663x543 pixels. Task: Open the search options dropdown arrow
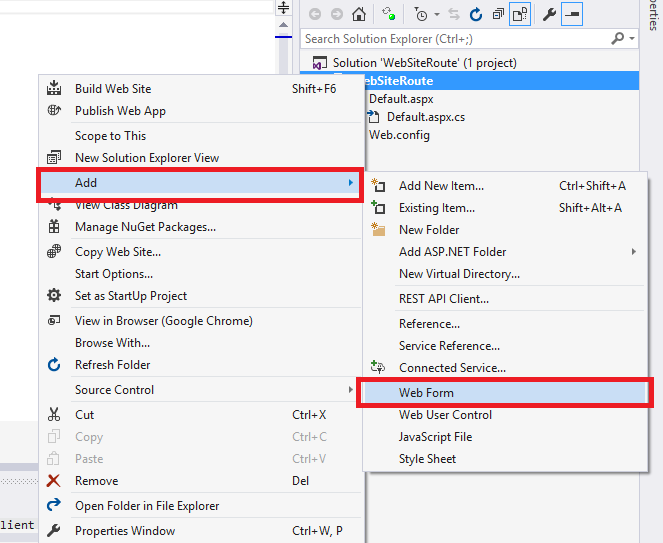click(632, 38)
